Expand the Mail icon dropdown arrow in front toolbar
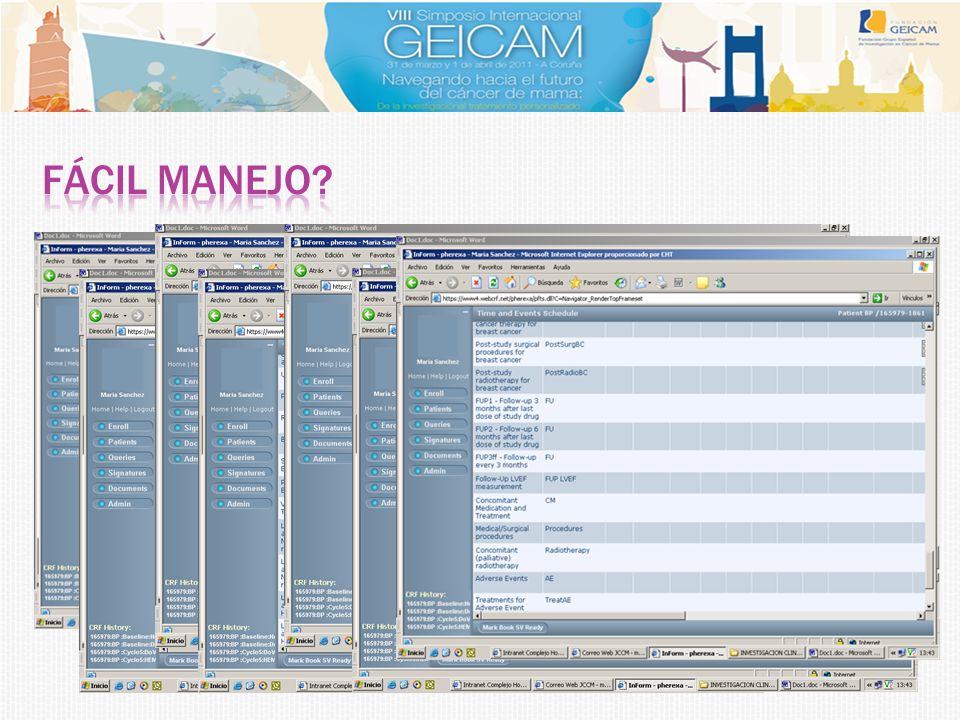 coord(650,283)
